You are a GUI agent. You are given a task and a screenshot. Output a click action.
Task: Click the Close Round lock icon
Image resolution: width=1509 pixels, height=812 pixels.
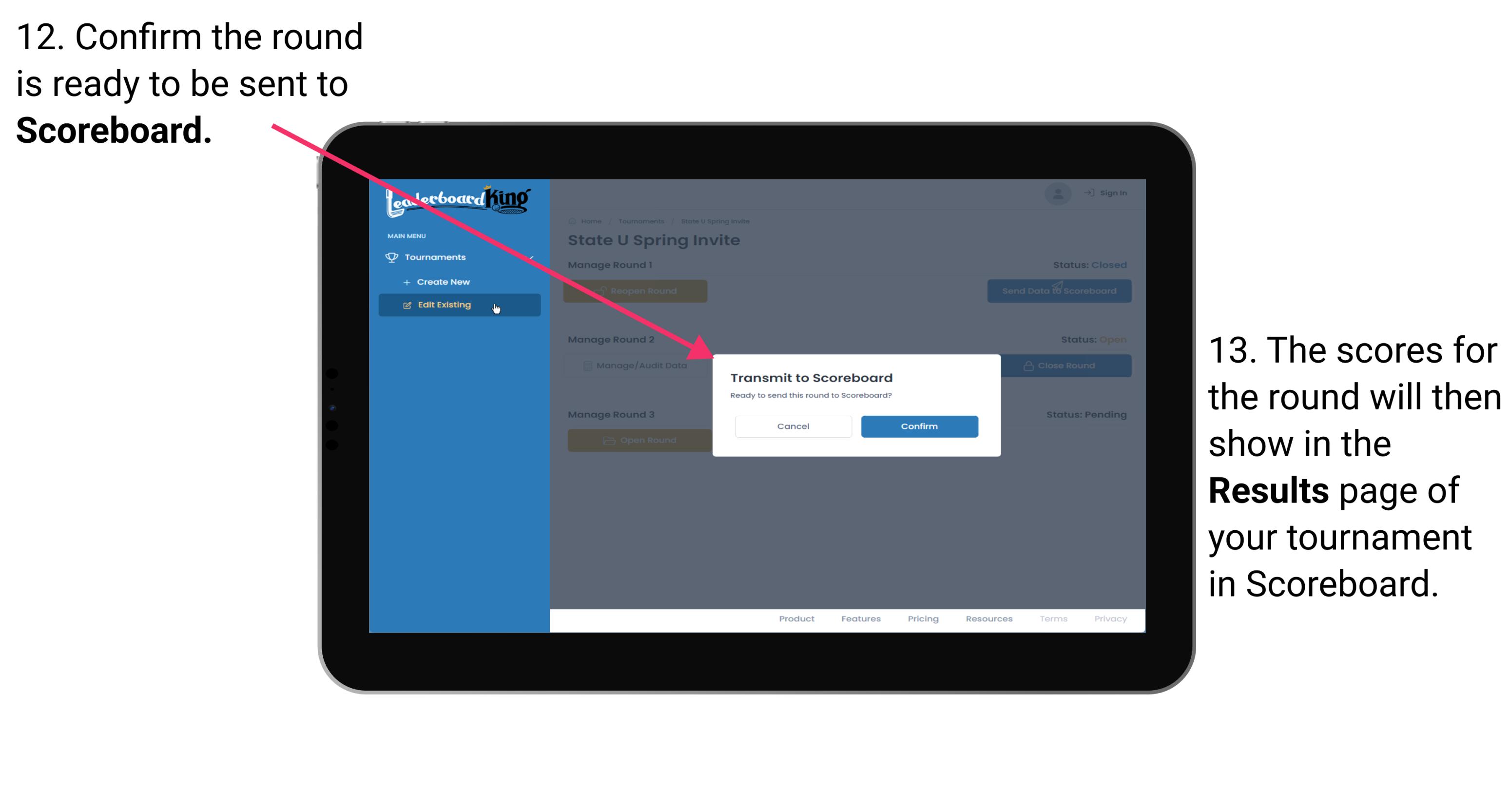1029,365
